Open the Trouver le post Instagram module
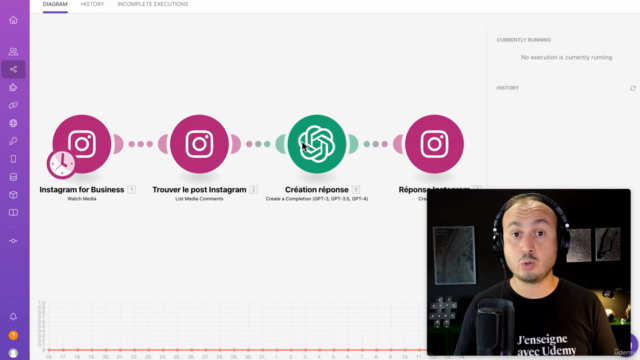 199,144
